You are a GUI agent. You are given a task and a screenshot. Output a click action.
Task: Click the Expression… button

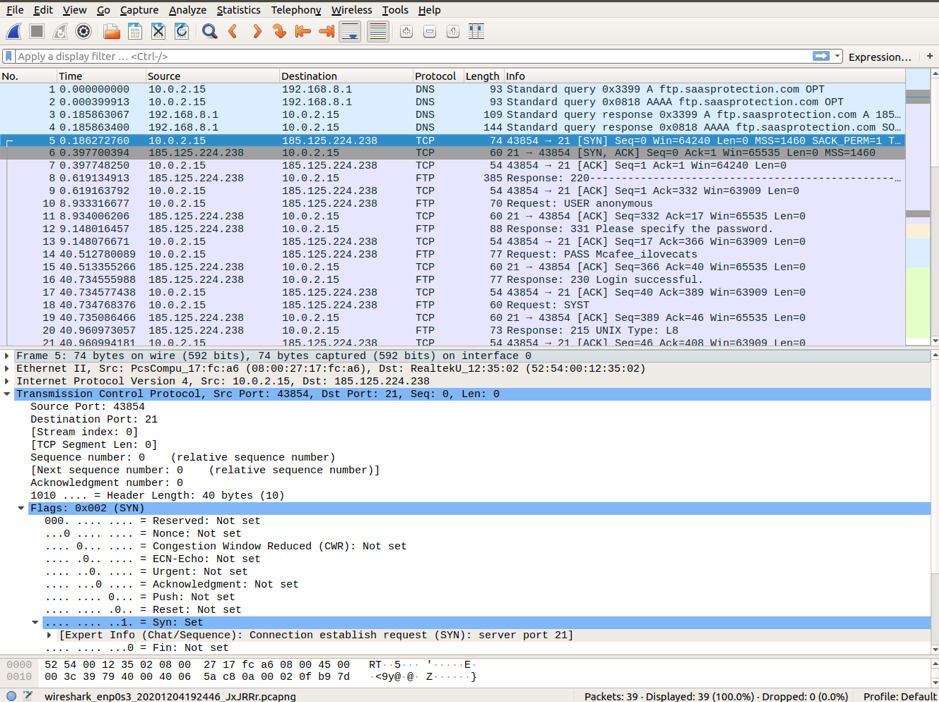click(x=879, y=57)
